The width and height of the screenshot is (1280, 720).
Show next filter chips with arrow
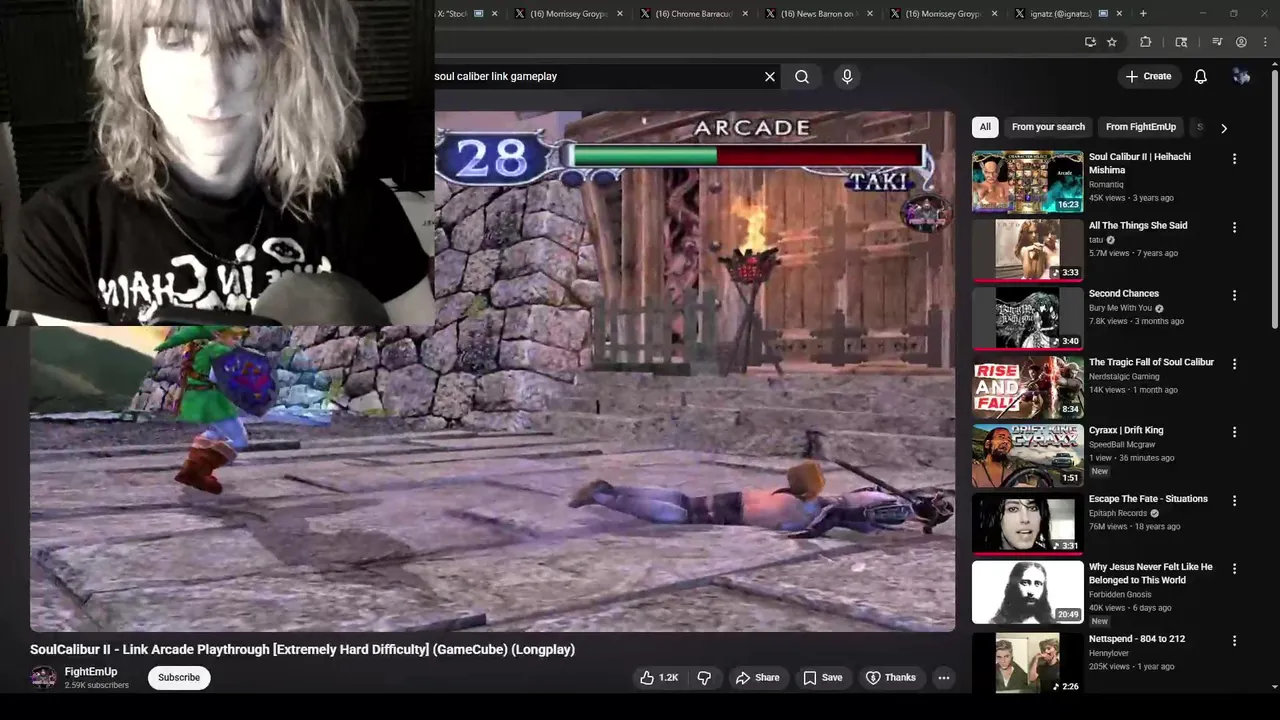[1223, 128]
